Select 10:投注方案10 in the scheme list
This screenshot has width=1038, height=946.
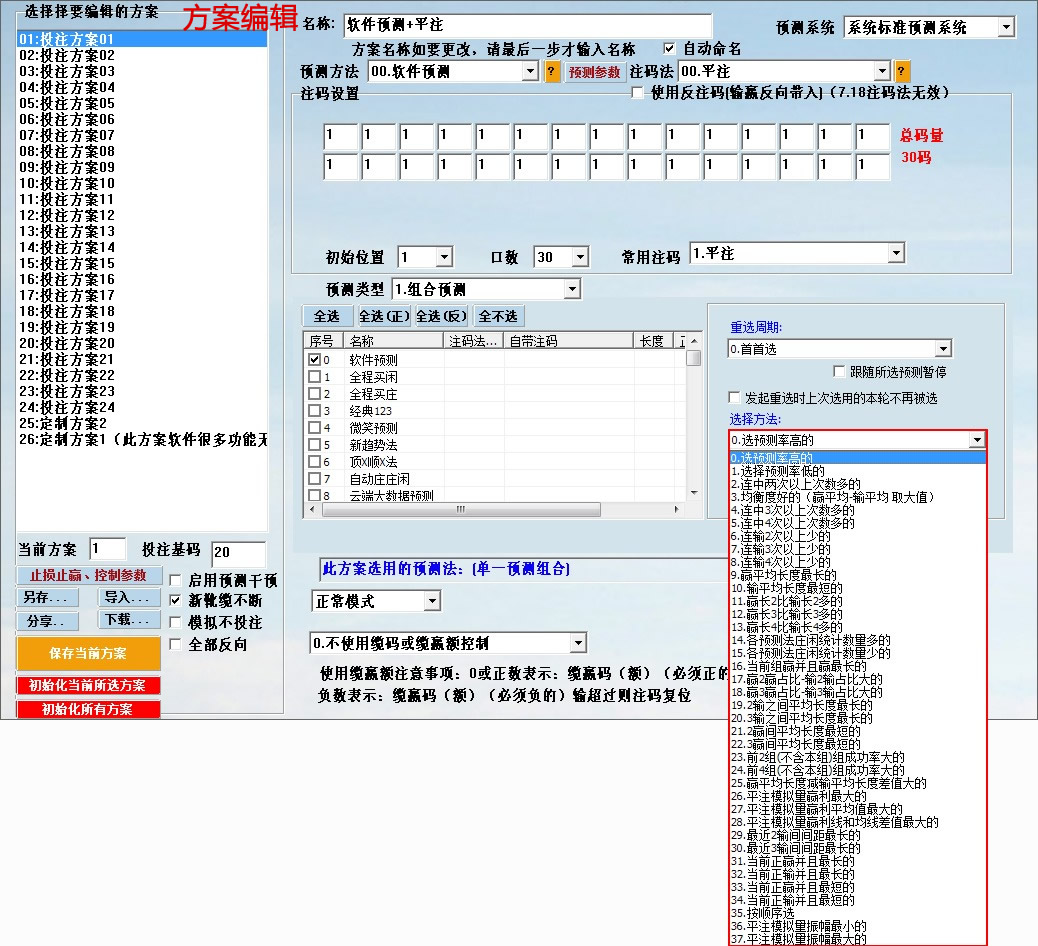(x=67, y=184)
